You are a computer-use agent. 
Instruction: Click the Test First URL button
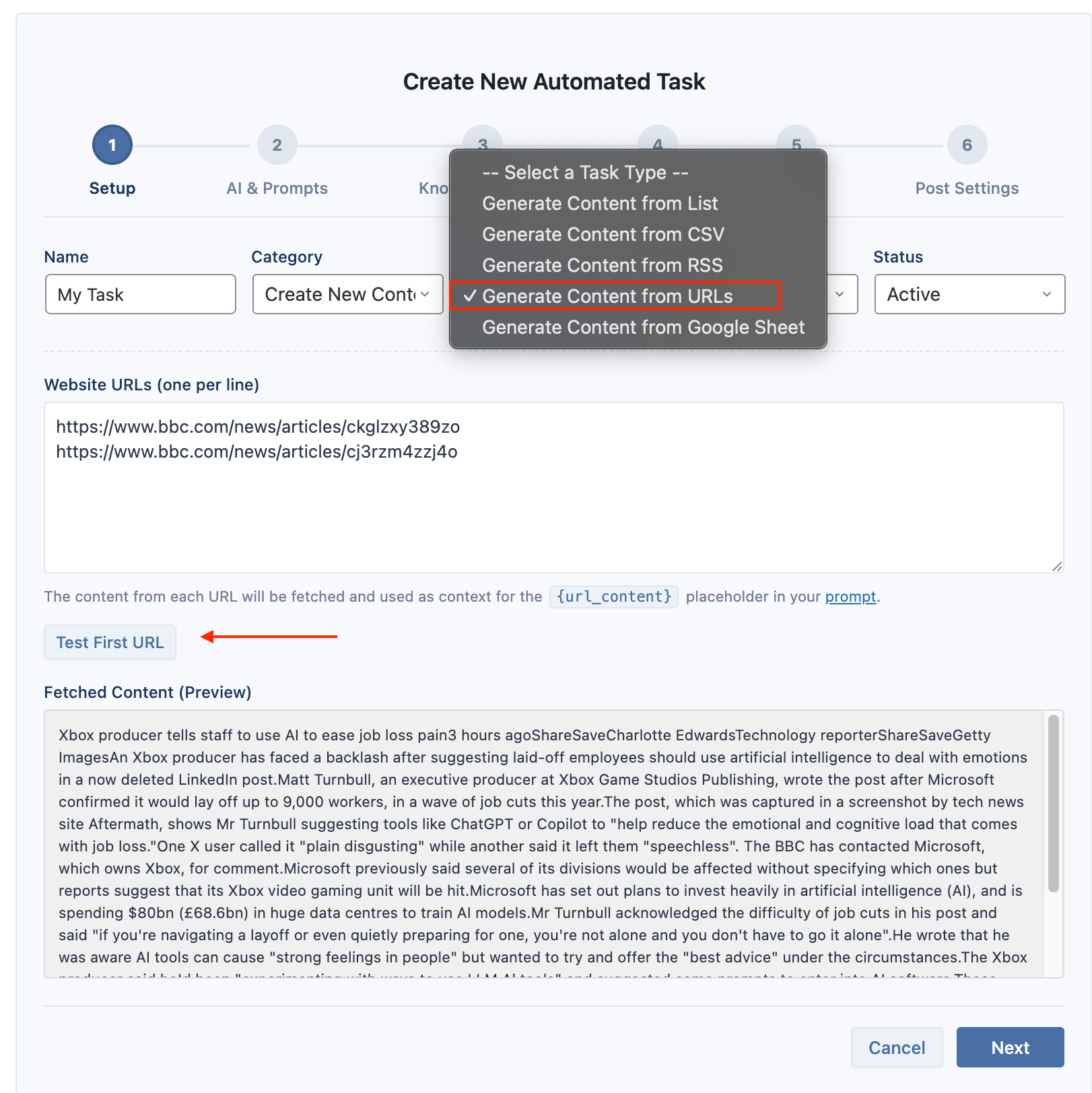110,642
